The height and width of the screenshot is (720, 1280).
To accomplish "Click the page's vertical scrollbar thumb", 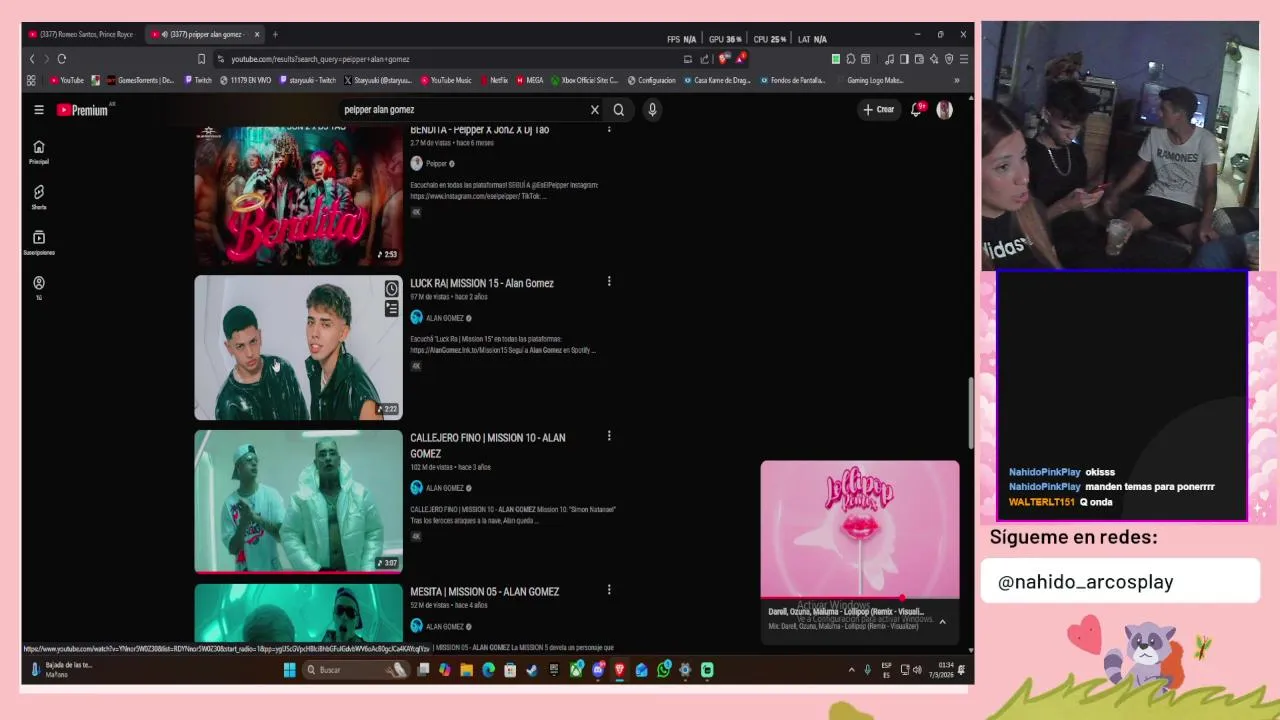I will tap(970, 413).
